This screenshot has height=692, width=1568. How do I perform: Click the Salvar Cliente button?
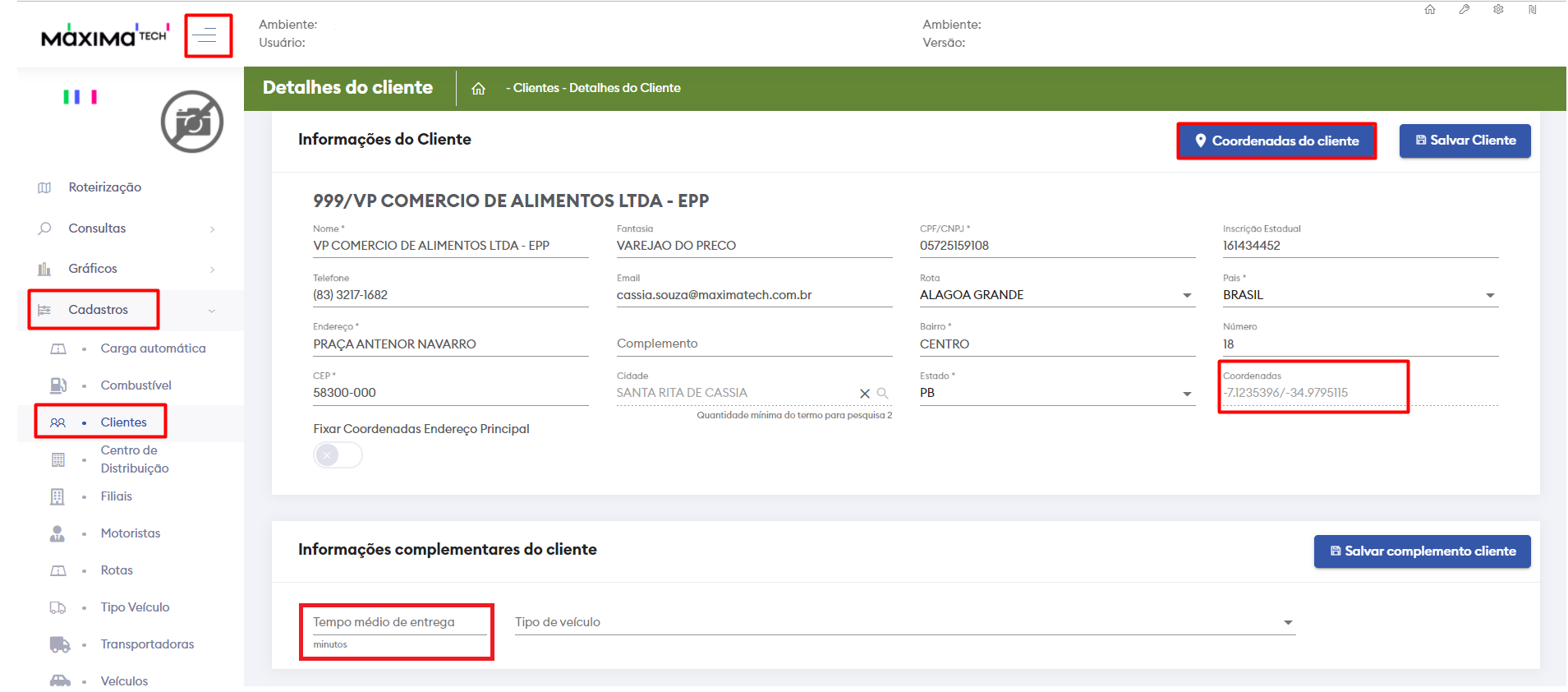1465,141
